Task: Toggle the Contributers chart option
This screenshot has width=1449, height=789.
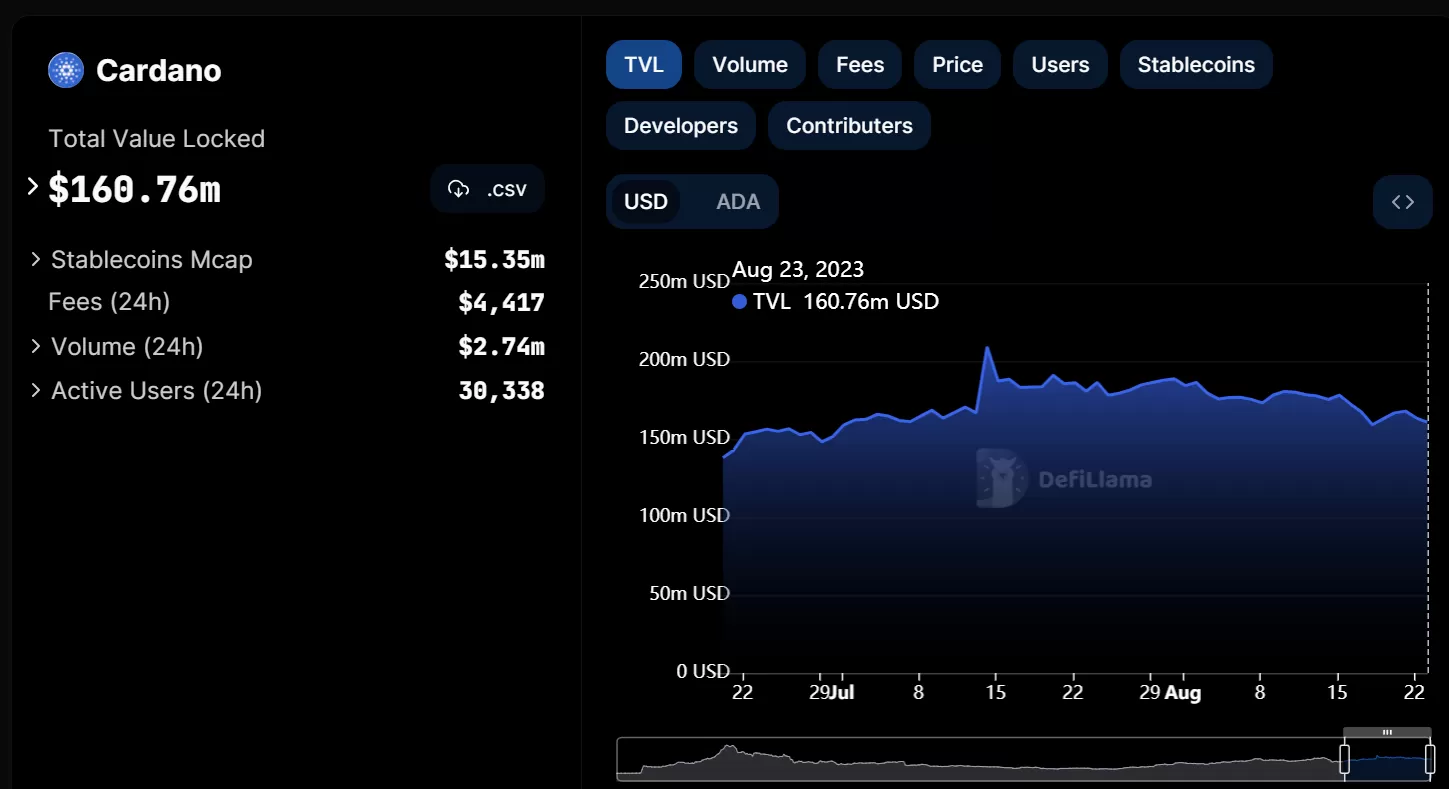Action: tap(849, 126)
